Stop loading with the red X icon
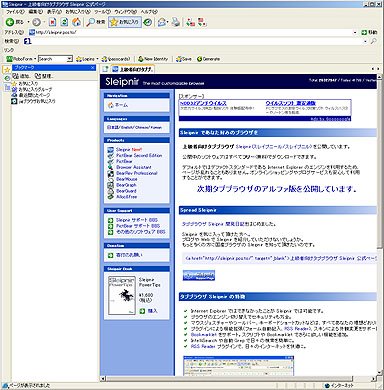 pos(53,22)
